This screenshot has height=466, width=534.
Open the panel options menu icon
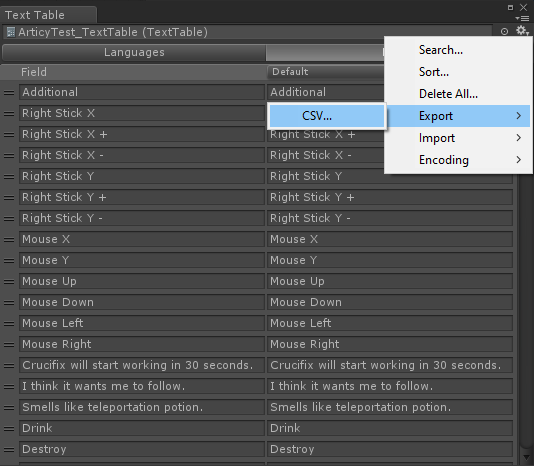pyautogui.click(x=522, y=18)
